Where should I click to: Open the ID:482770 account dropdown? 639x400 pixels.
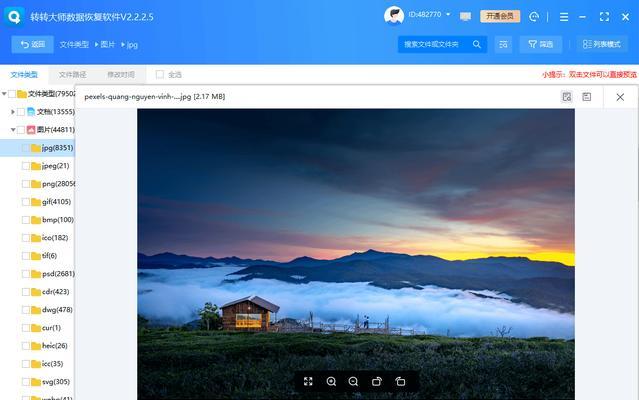pos(429,15)
